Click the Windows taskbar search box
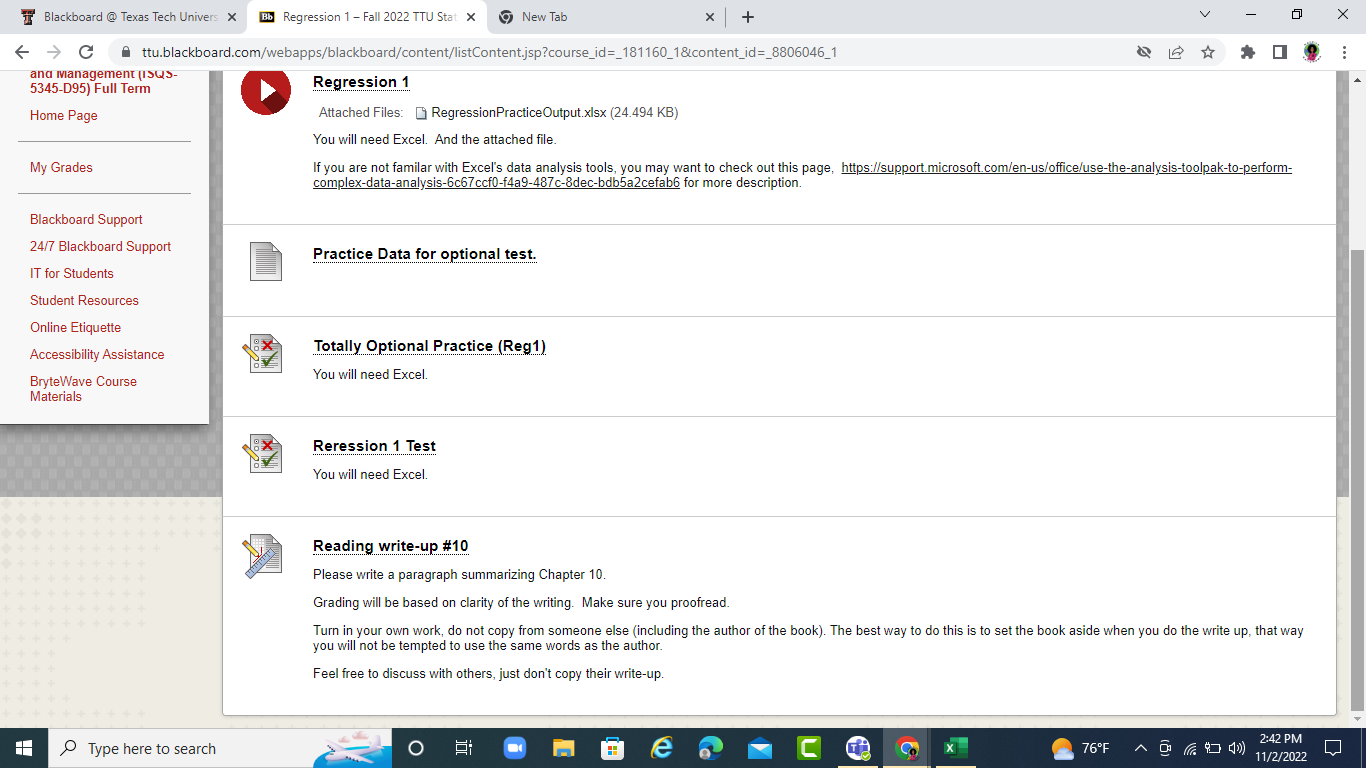Screen dimensions: 1366x768 (221, 748)
